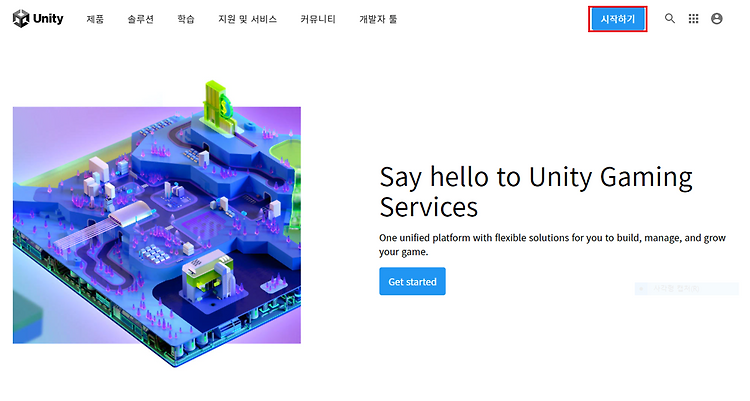Click the Unity cube logo icon
The width and height of the screenshot is (750, 401).
pyautogui.click(x=21, y=19)
